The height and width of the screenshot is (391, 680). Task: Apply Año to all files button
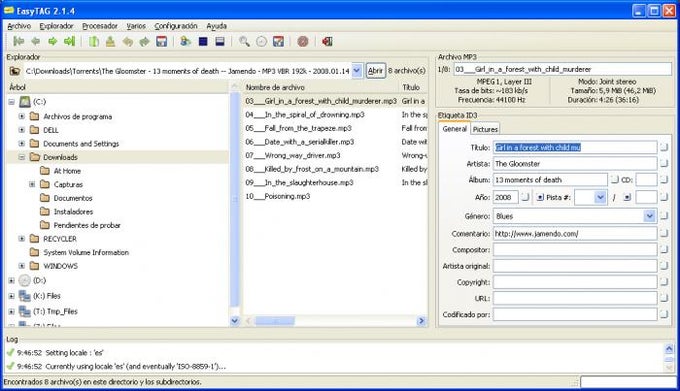(525, 197)
